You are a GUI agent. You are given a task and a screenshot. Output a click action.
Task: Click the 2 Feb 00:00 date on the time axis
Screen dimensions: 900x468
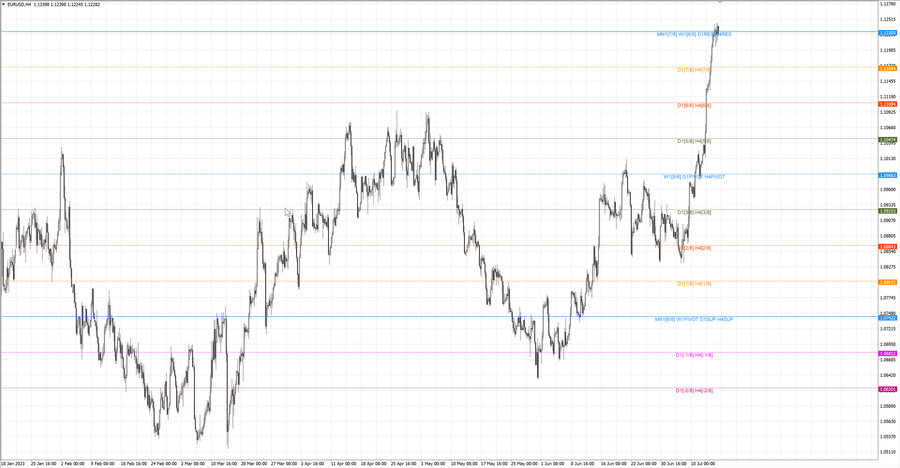coord(72,463)
